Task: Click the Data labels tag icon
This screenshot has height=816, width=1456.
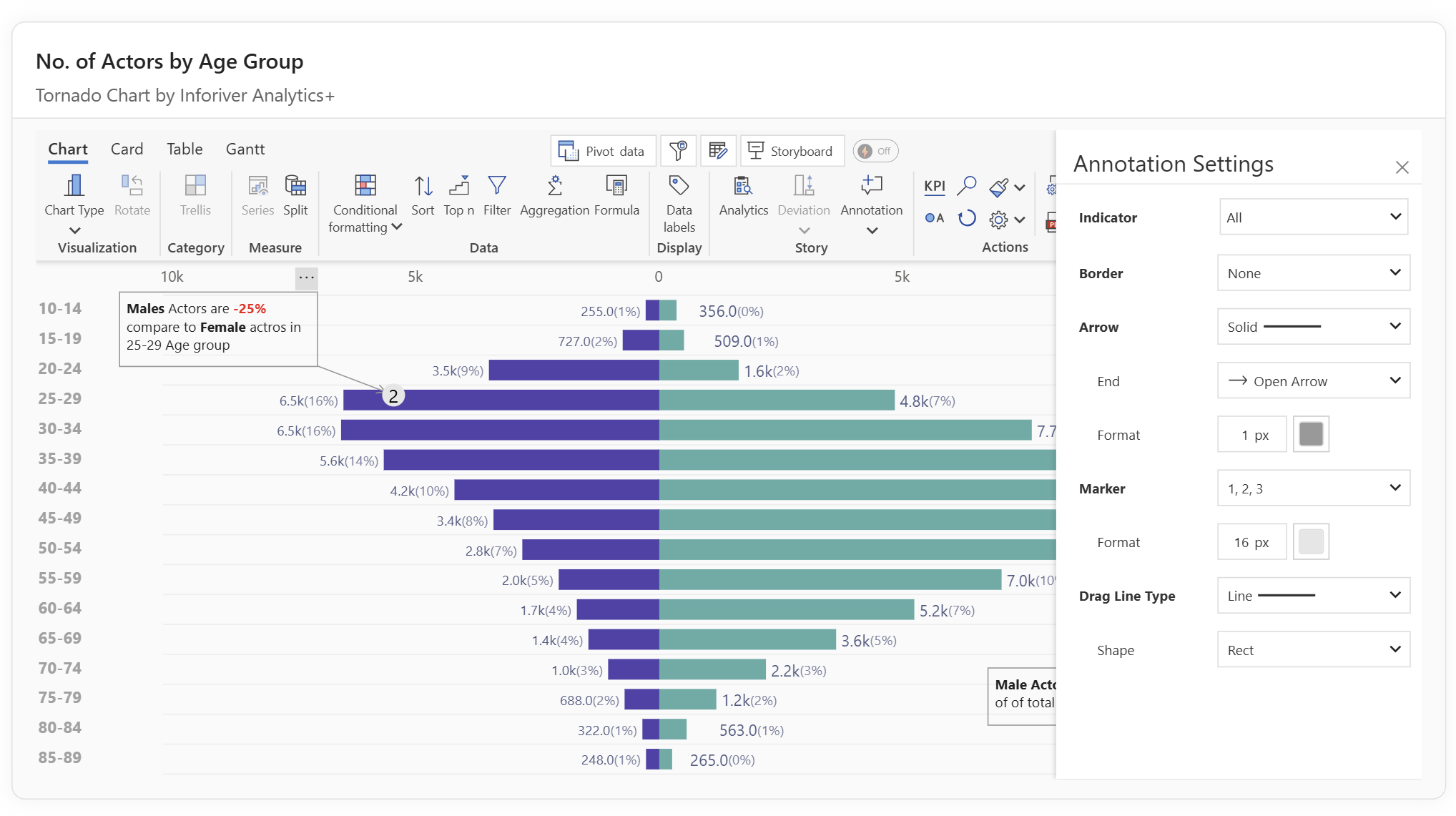Action: coord(678,186)
